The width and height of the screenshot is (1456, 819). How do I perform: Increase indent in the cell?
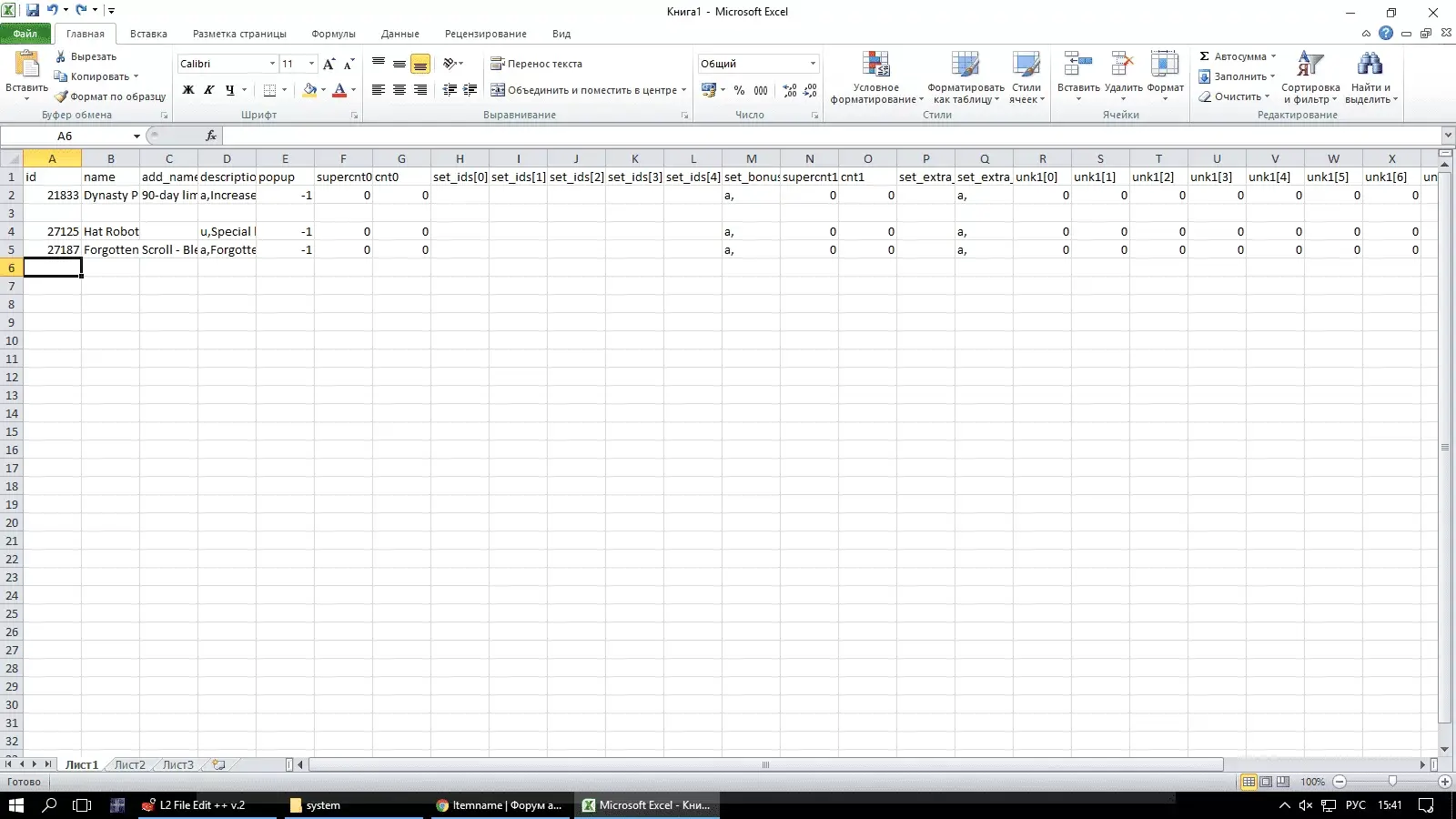(470, 90)
